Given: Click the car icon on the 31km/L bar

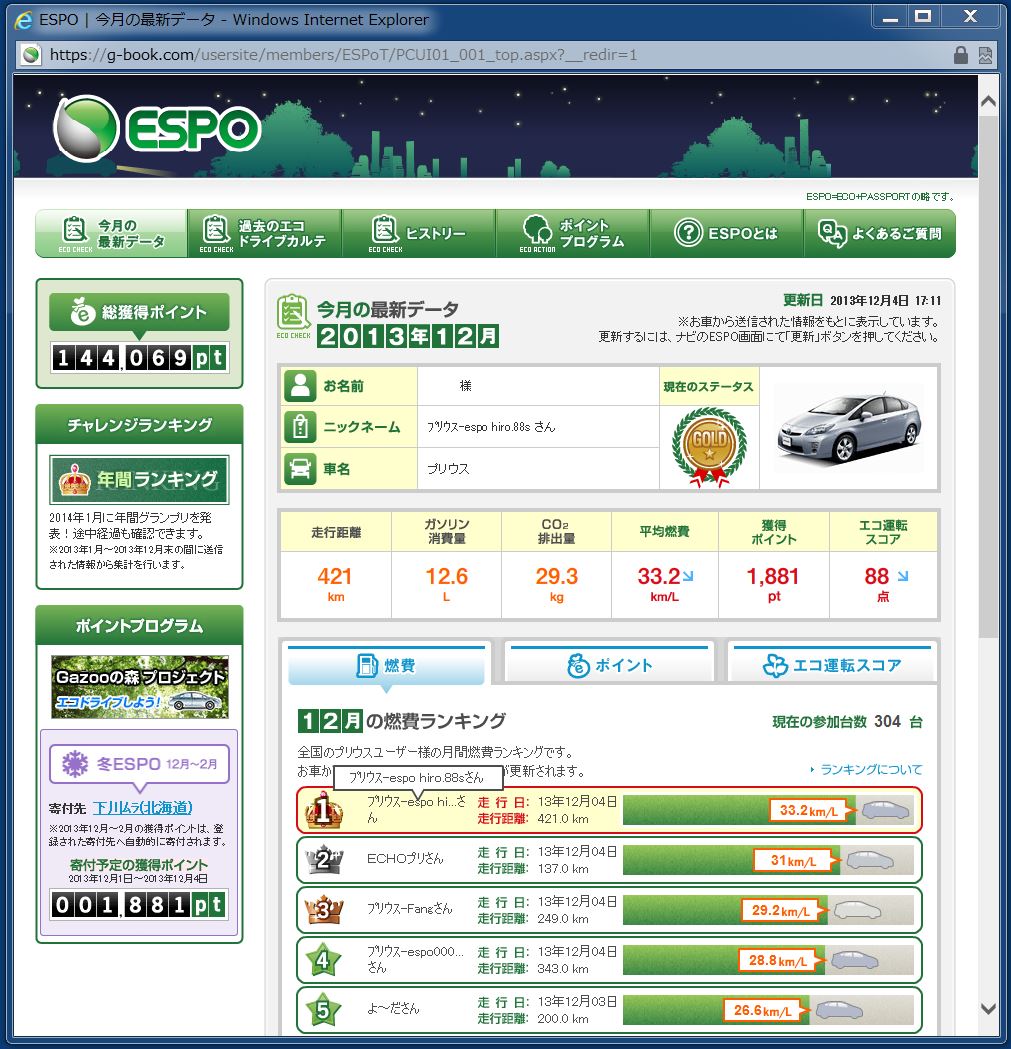Looking at the screenshot, I should (x=870, y=860).
